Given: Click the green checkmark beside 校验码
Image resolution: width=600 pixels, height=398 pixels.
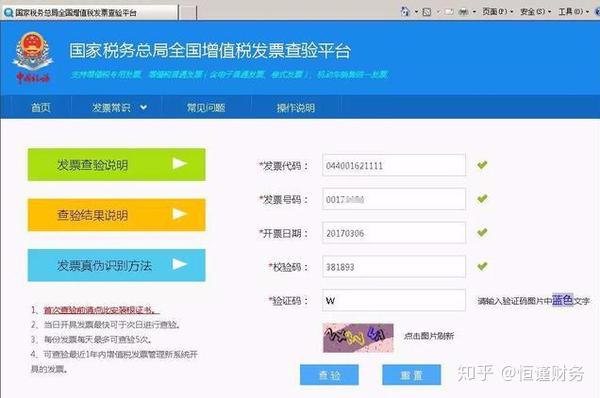Looking at the screenshot, I should (x=482, y=266).
